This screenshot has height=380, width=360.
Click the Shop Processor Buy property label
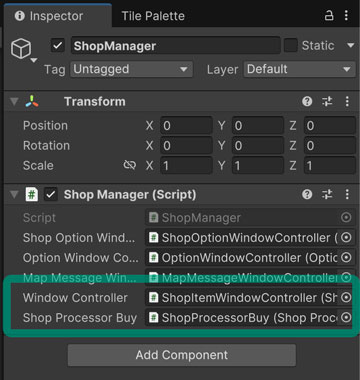point(80,318)
